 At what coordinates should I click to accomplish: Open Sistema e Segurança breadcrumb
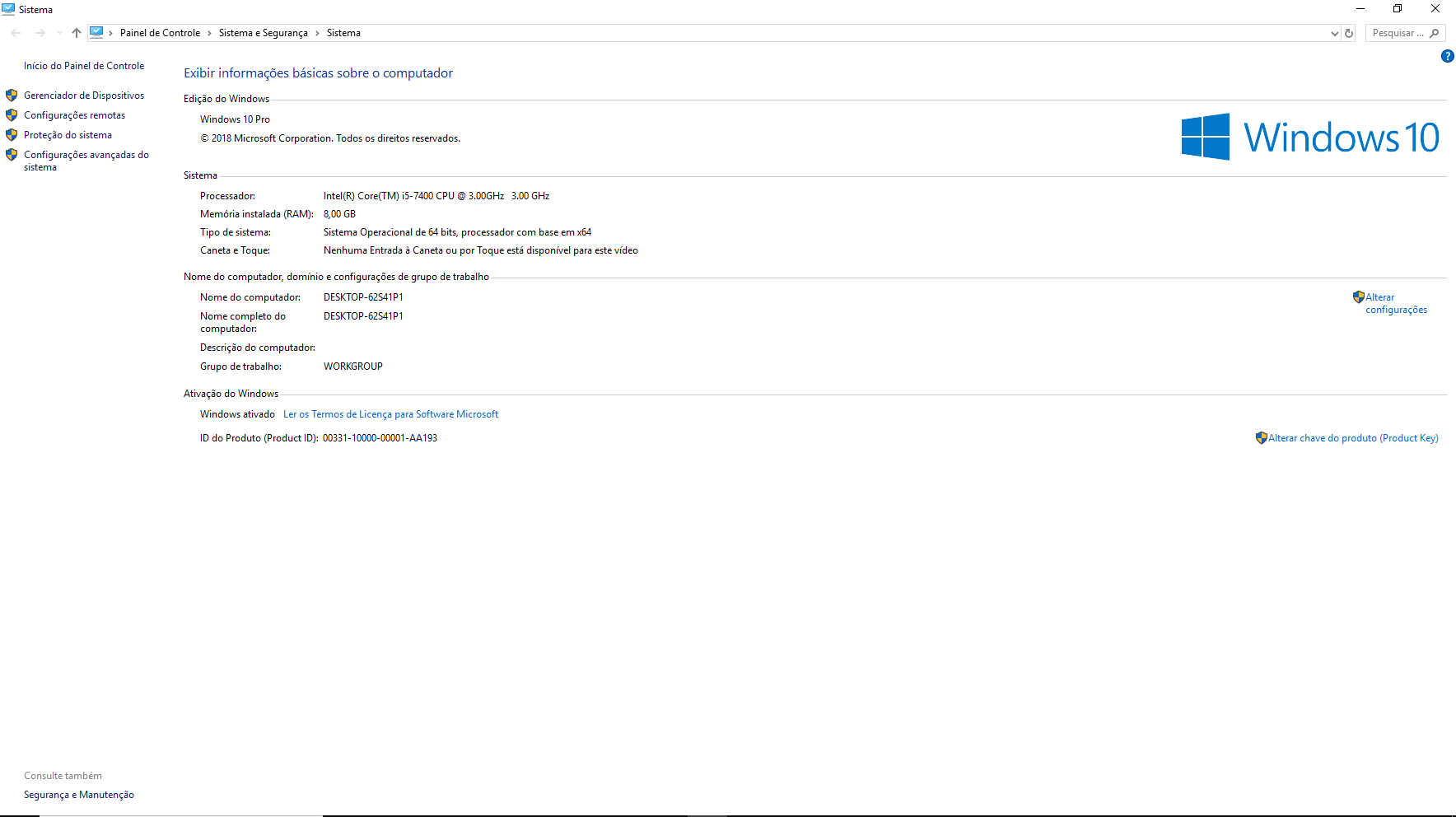pos(264,33)
